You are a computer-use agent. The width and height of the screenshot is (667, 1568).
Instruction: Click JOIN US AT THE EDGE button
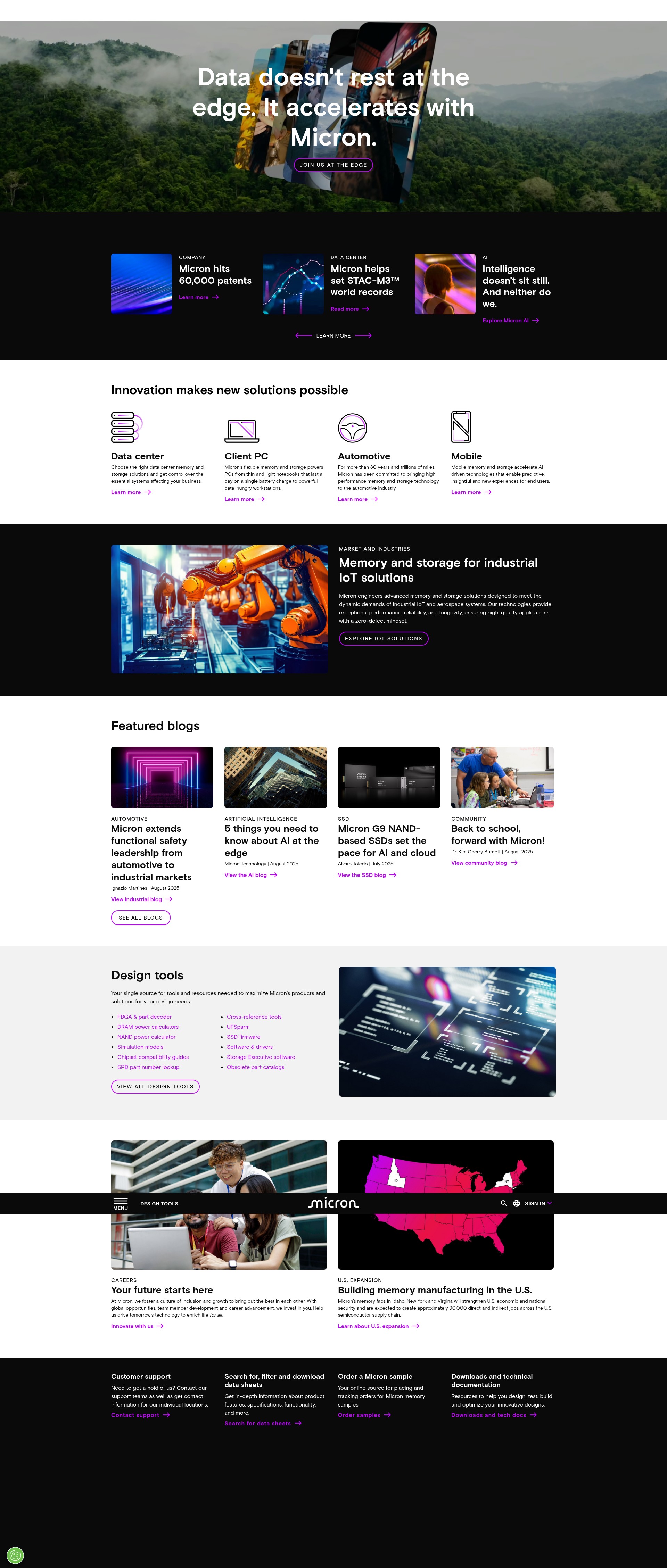pyautogui.click(x=333, y=165)
